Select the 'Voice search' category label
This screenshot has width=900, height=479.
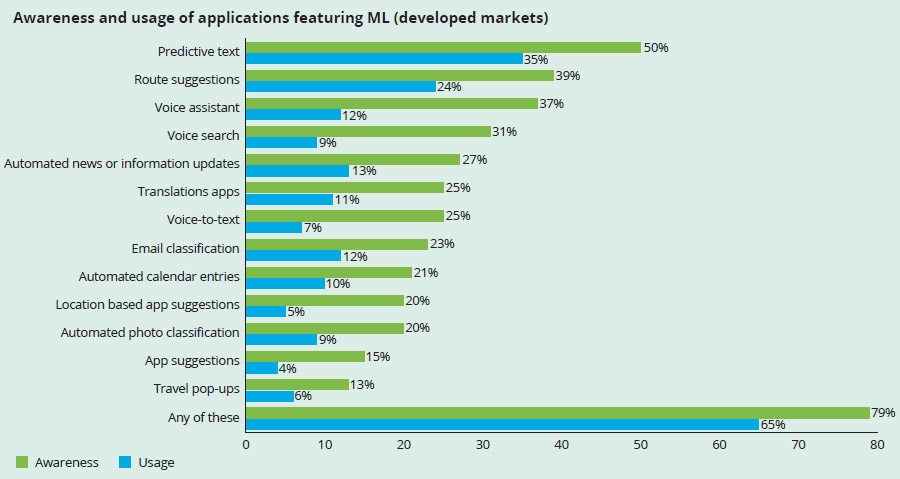pyautogui.click(x=203, y=136)
